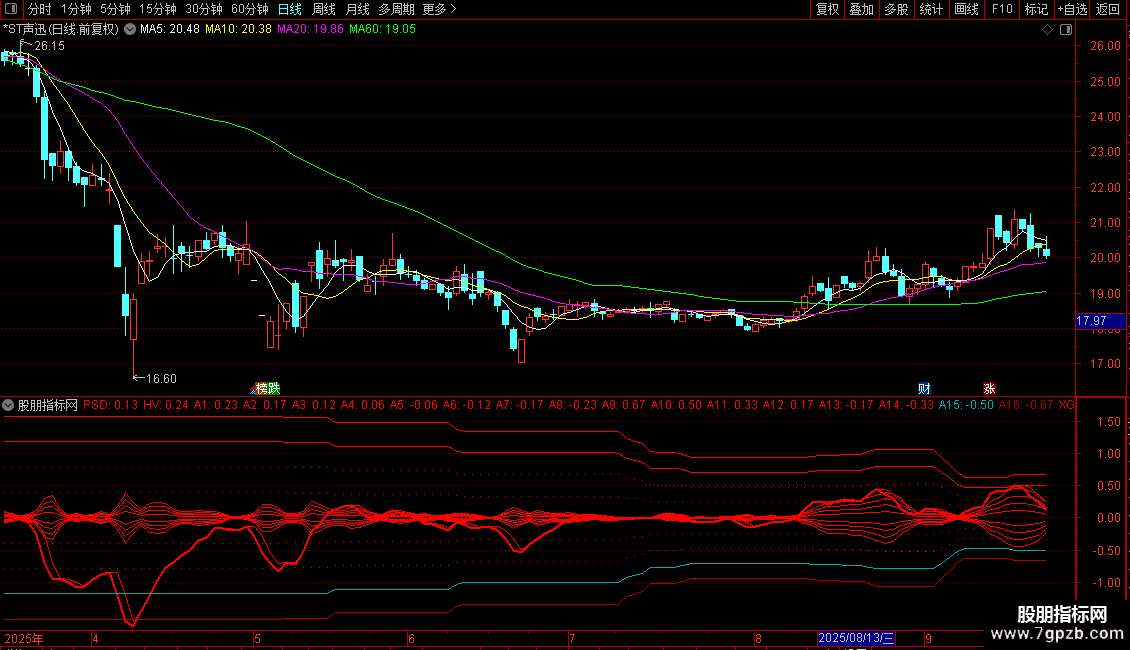Click the MA10: 20.38 label

(x=238, y=30)
